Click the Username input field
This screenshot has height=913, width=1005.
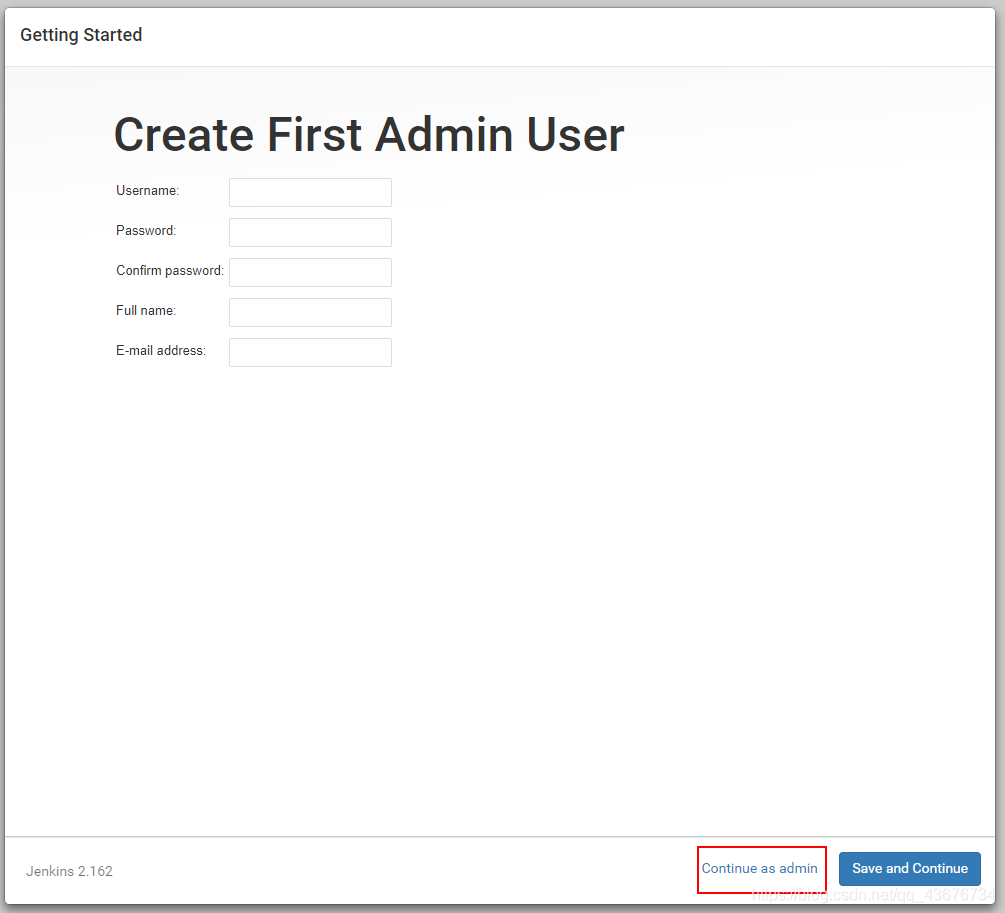(310, 192)
